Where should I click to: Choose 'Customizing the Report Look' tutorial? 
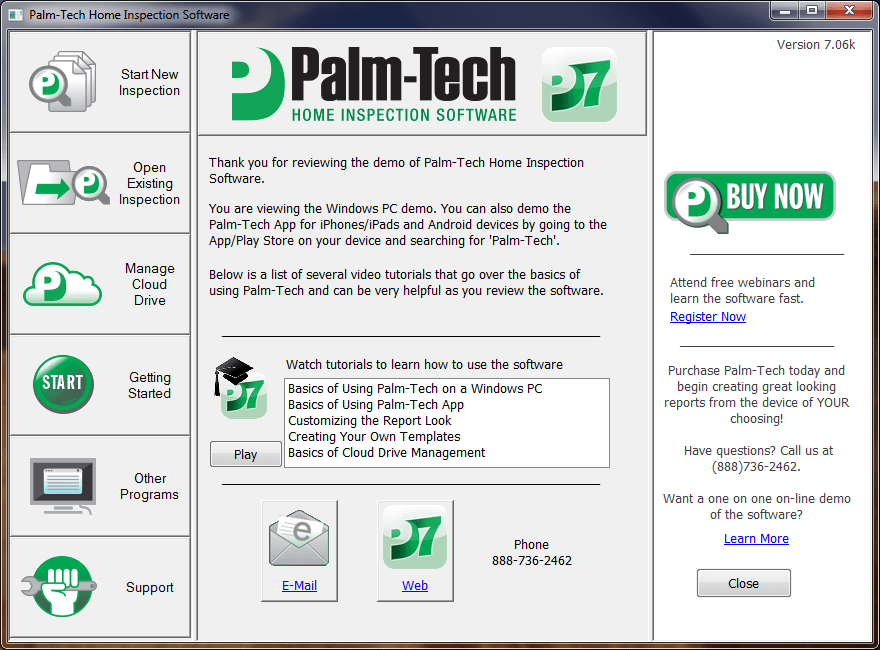coord(370,421)
